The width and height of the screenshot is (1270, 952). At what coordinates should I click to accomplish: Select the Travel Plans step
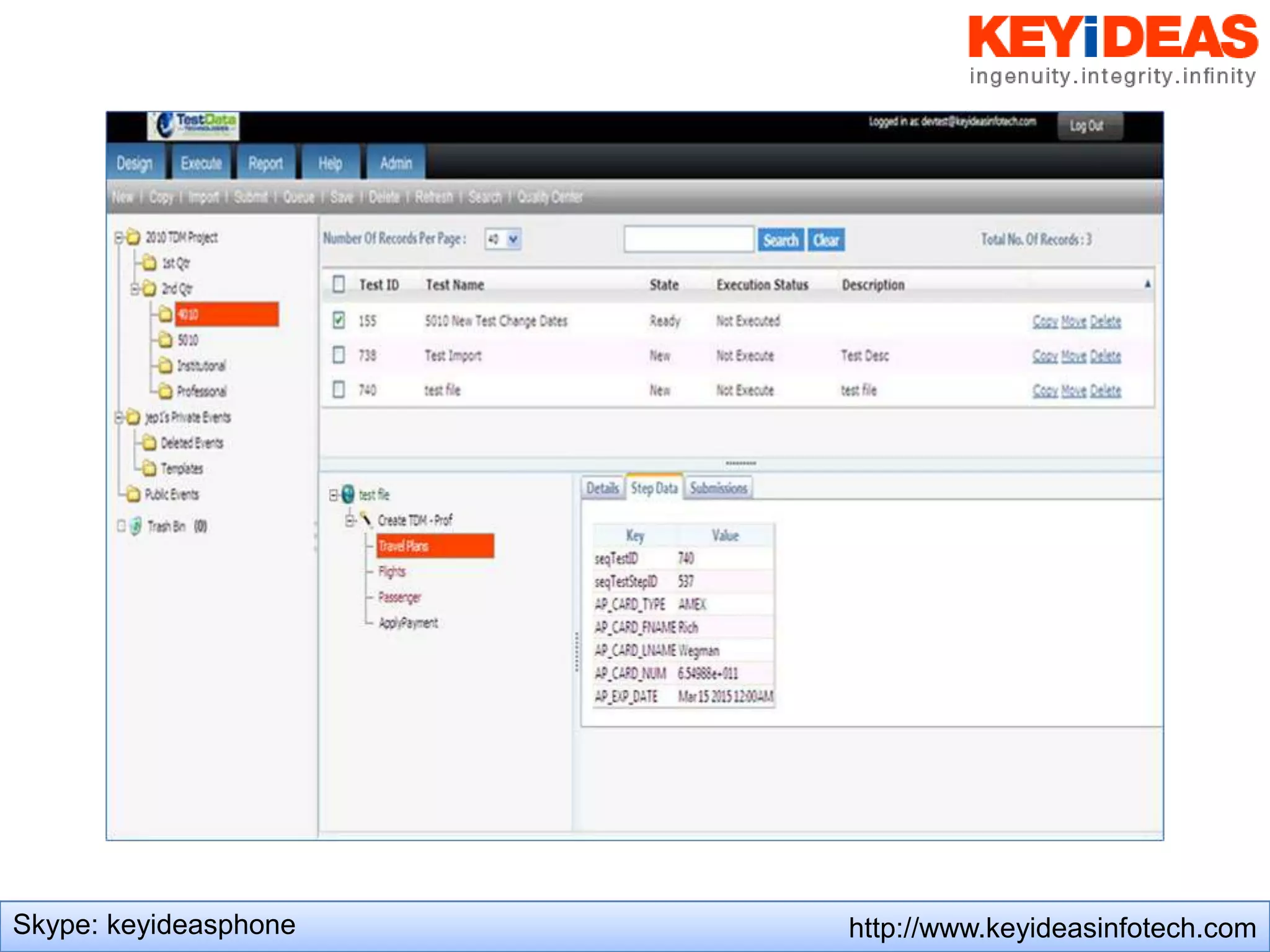click(x=435, y=545)
